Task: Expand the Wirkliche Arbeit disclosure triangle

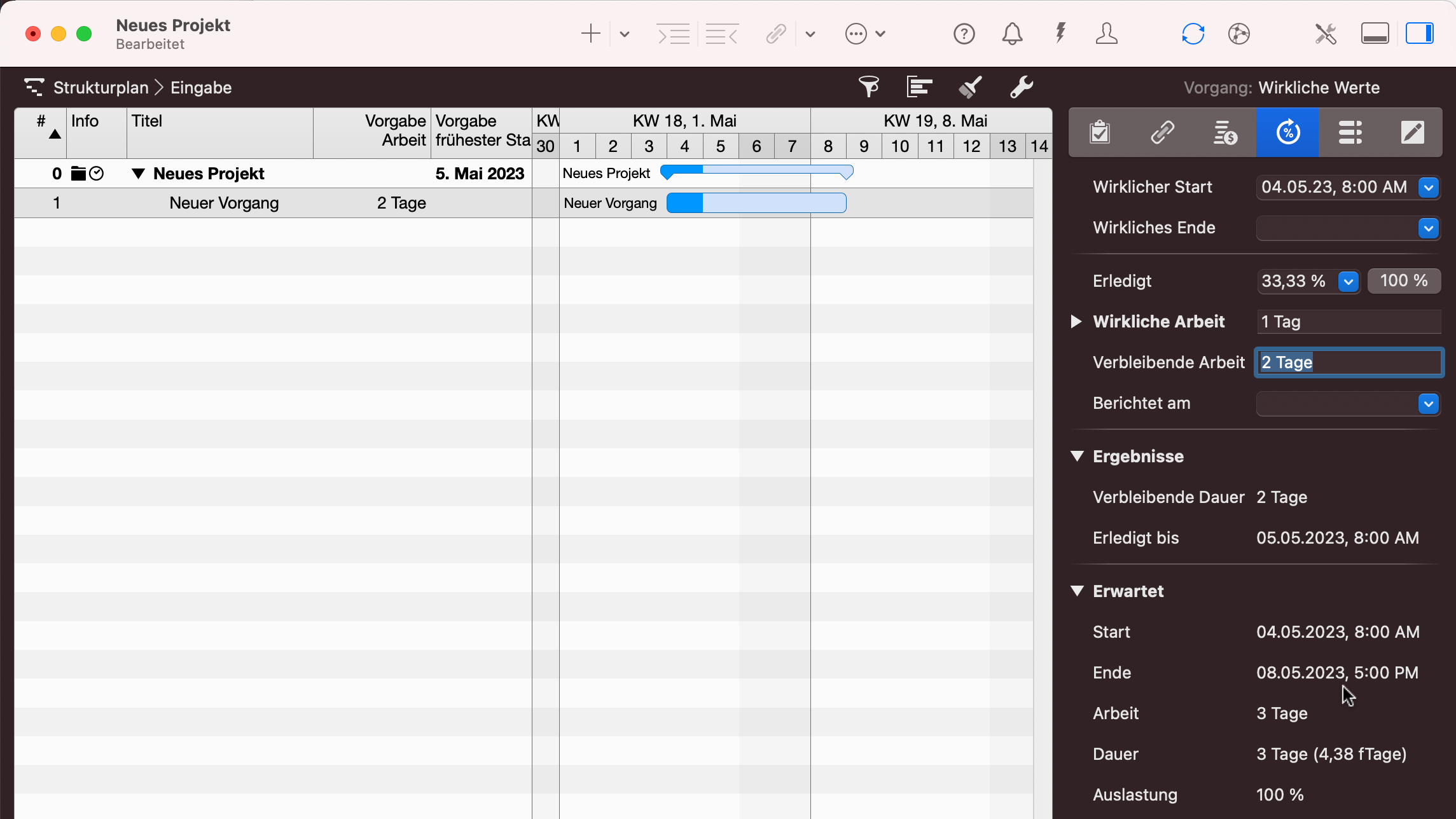Action: 1076,322
